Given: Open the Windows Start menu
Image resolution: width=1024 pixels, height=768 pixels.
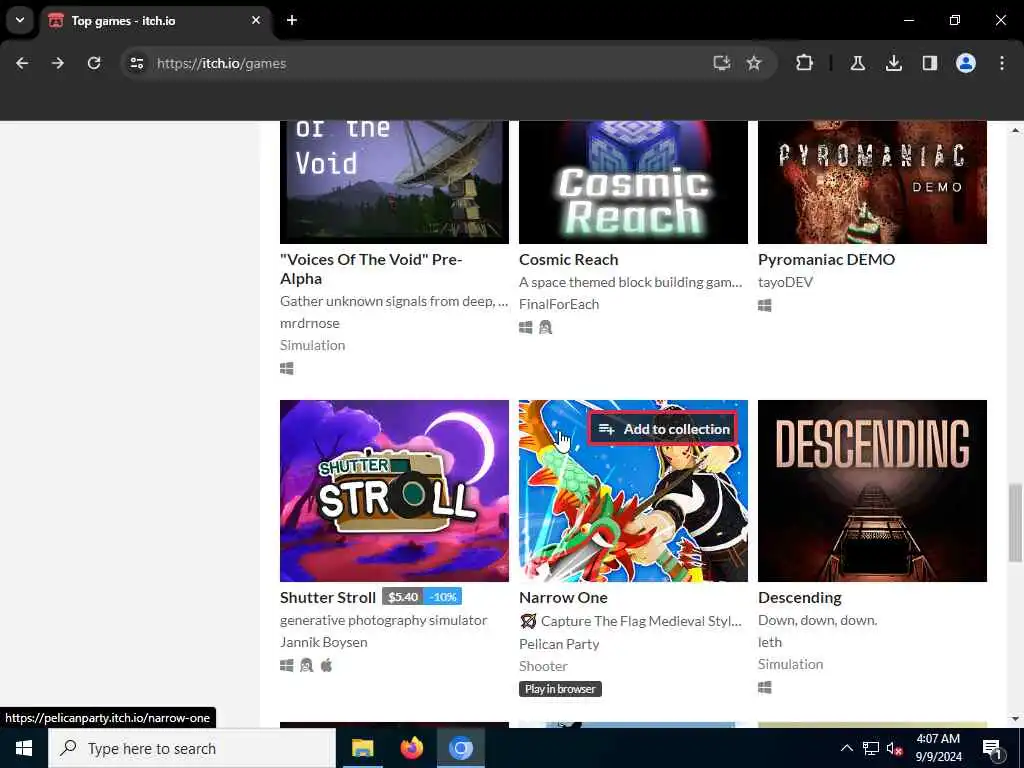Looking at the screenshot, I should point(24,748).
